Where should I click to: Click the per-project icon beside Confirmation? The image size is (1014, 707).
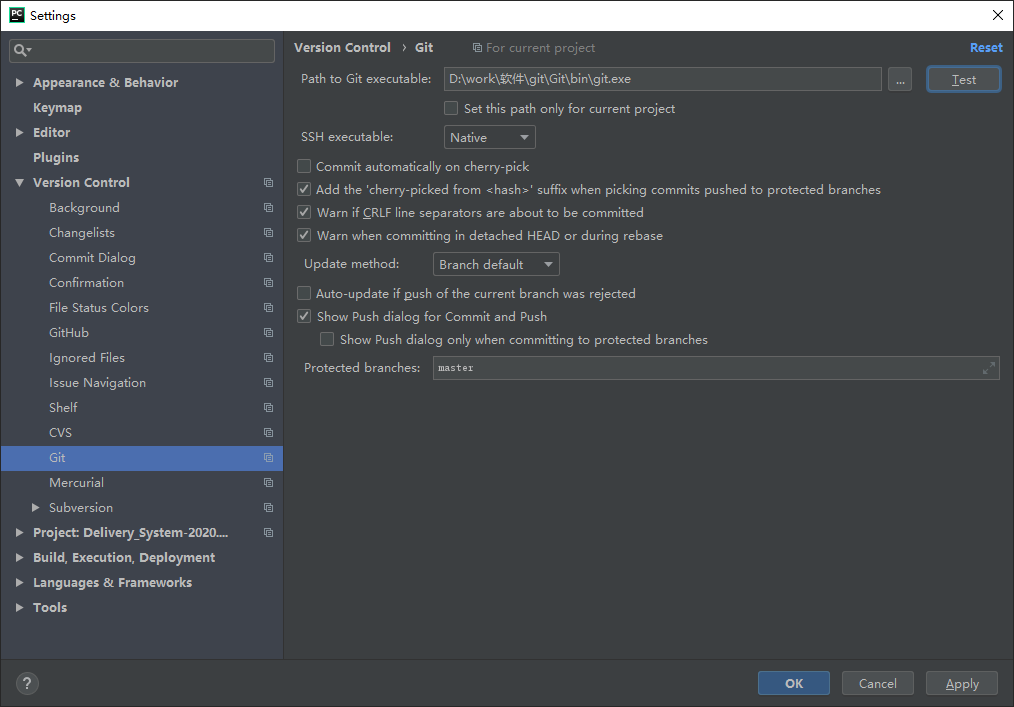pos(268,283)
